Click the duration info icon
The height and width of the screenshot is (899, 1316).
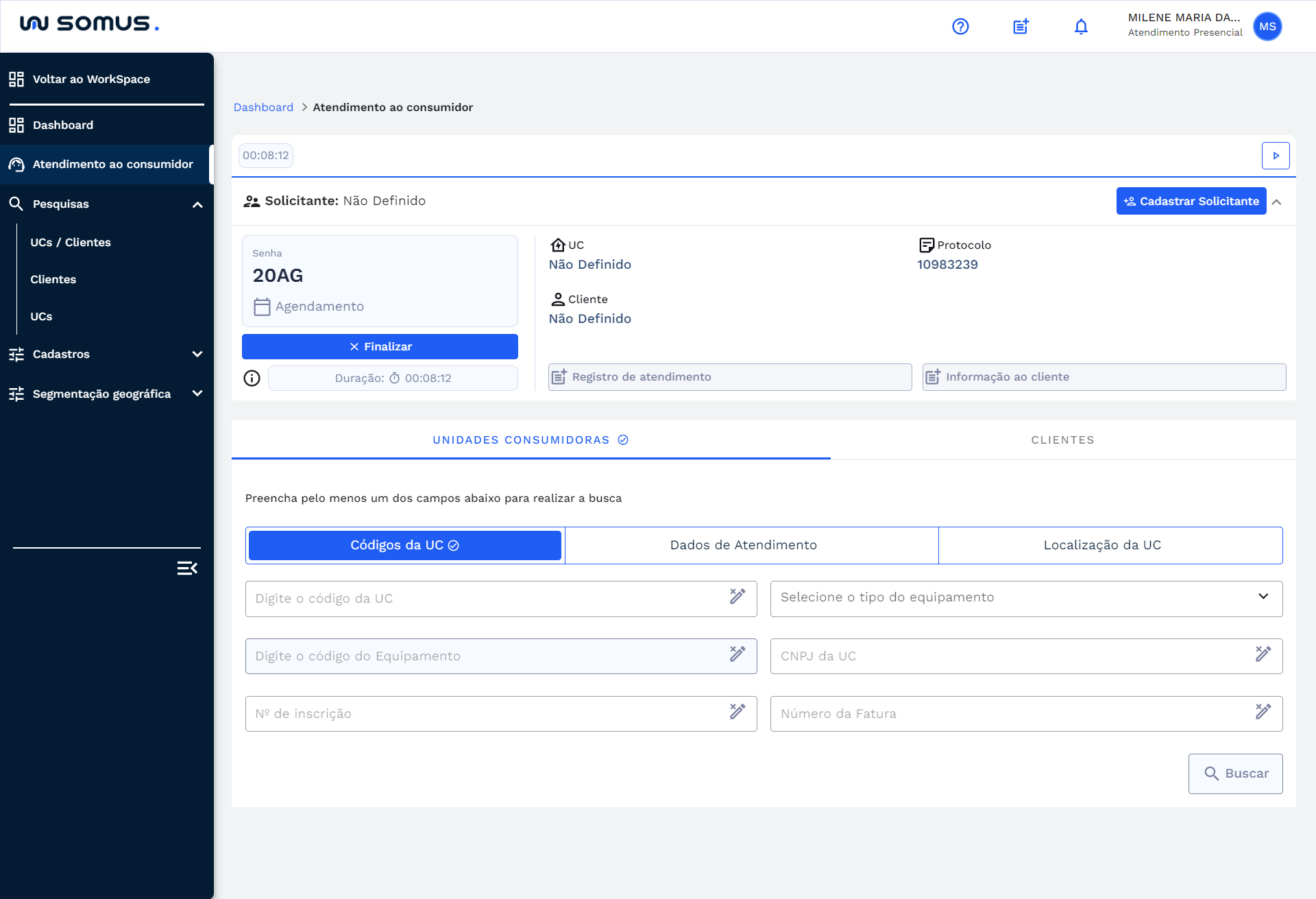click(x=252, y=379)
